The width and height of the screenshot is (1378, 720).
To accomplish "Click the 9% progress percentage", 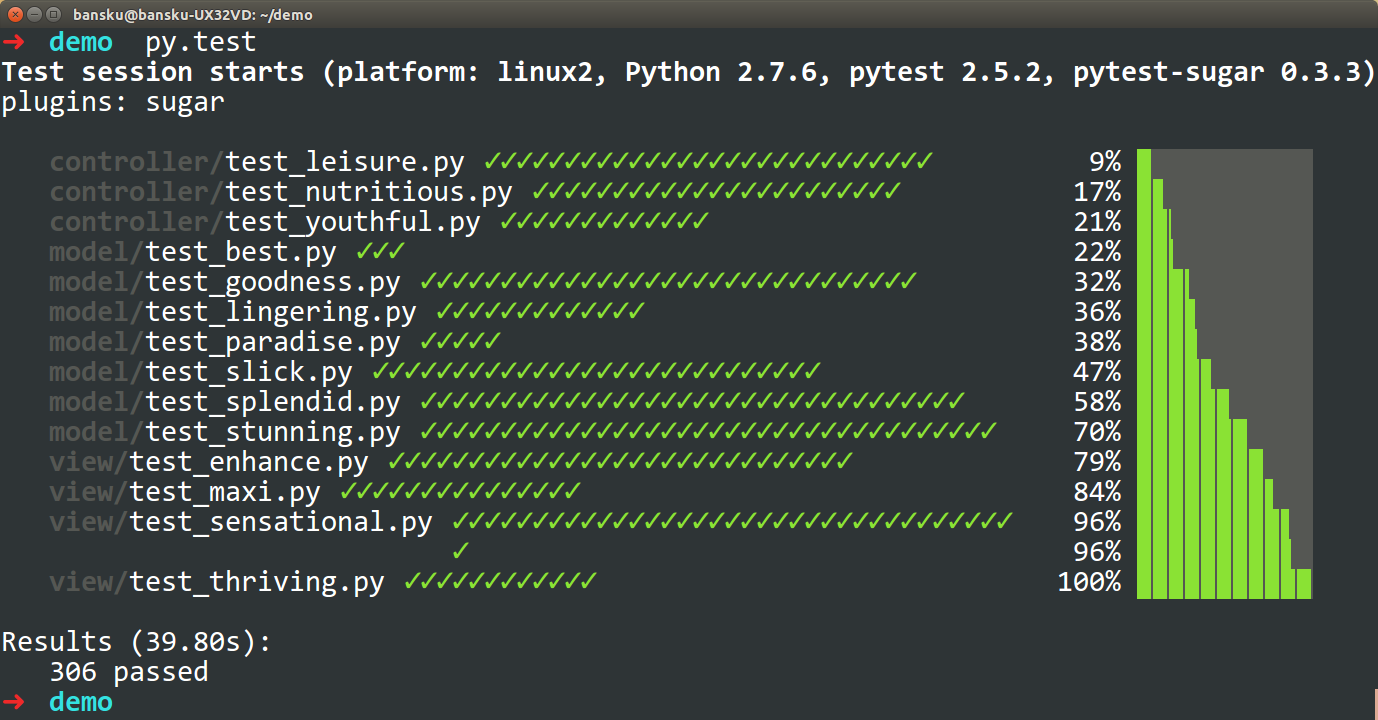I will pos(1105,162).
